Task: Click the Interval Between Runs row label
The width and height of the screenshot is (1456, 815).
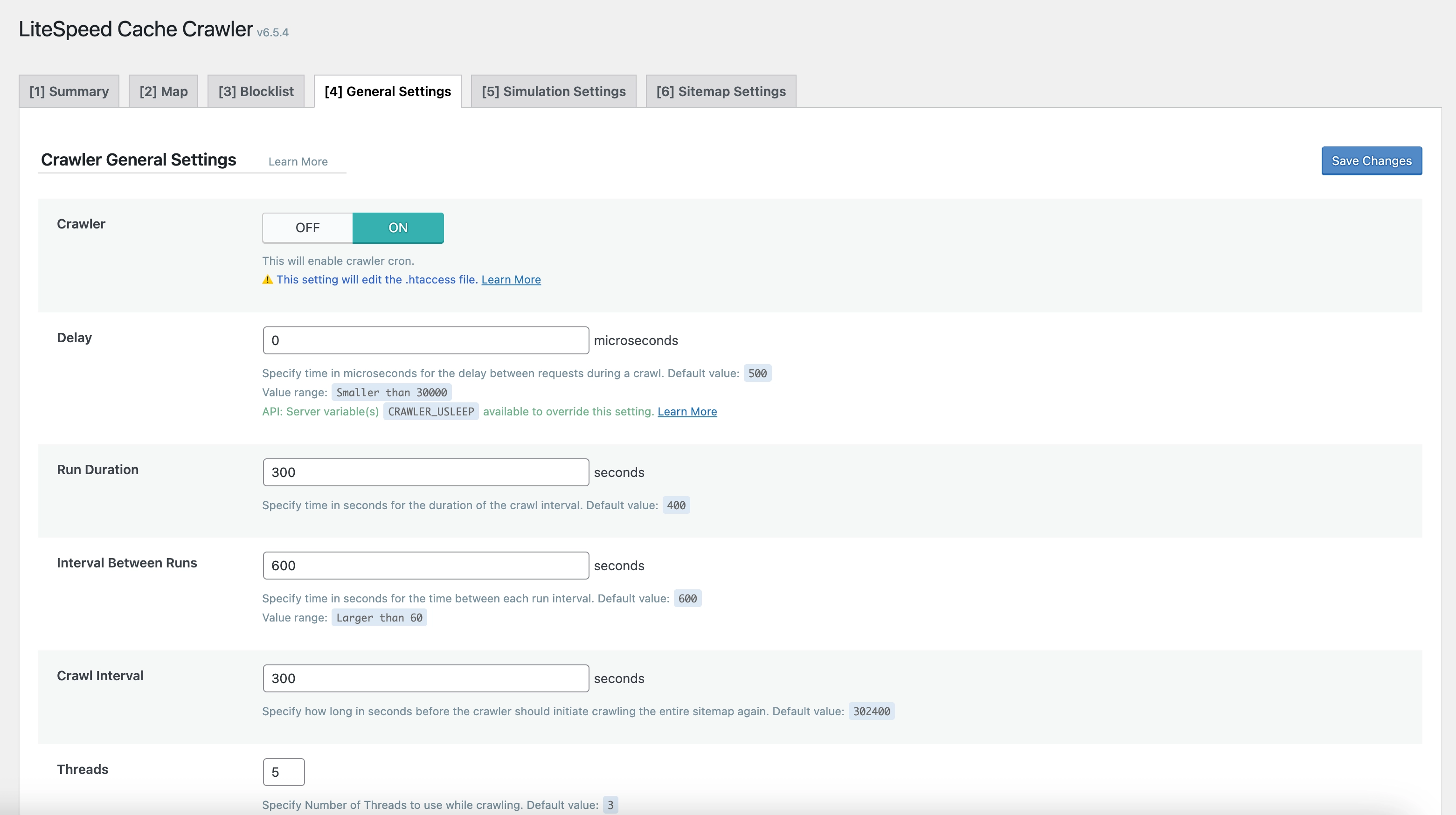Action: click(x=126, y=563)
